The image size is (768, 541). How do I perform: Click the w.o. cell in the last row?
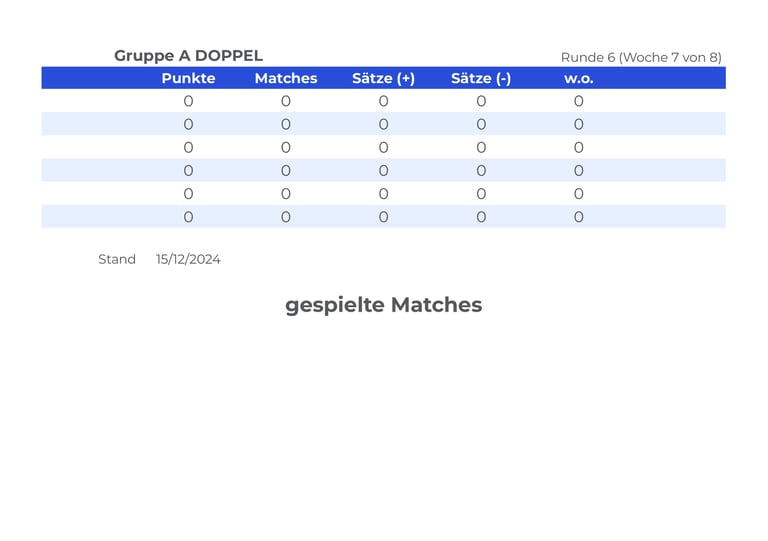click(578, 216)
